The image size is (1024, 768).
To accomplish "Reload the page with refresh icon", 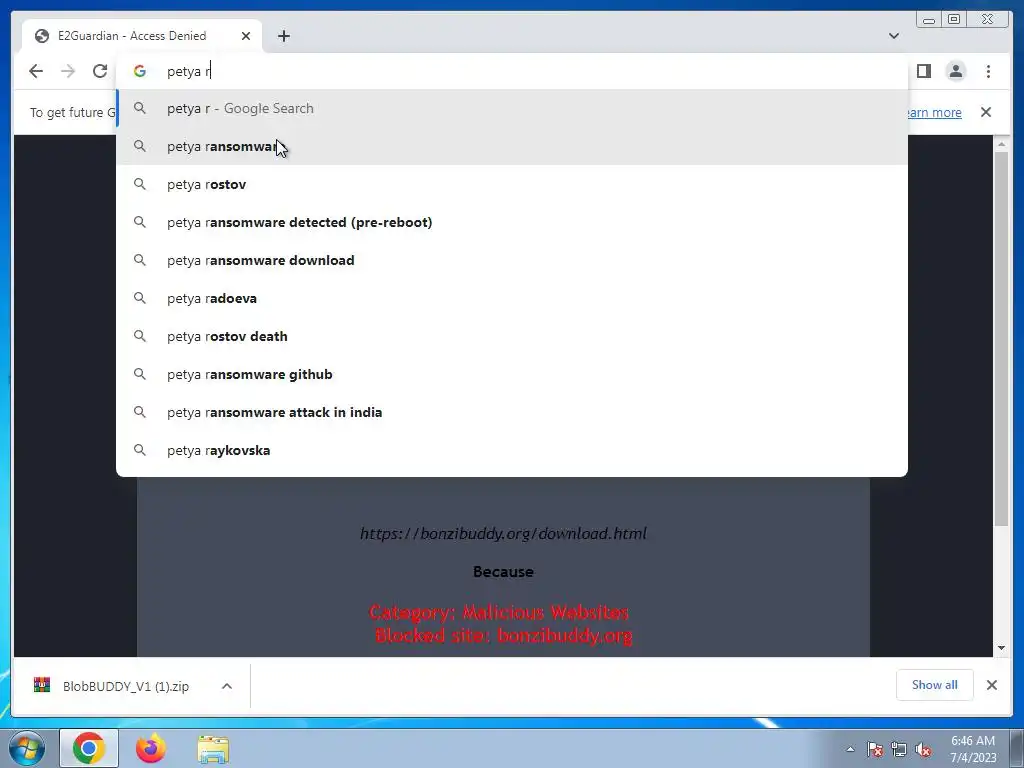I will (99, 71).
